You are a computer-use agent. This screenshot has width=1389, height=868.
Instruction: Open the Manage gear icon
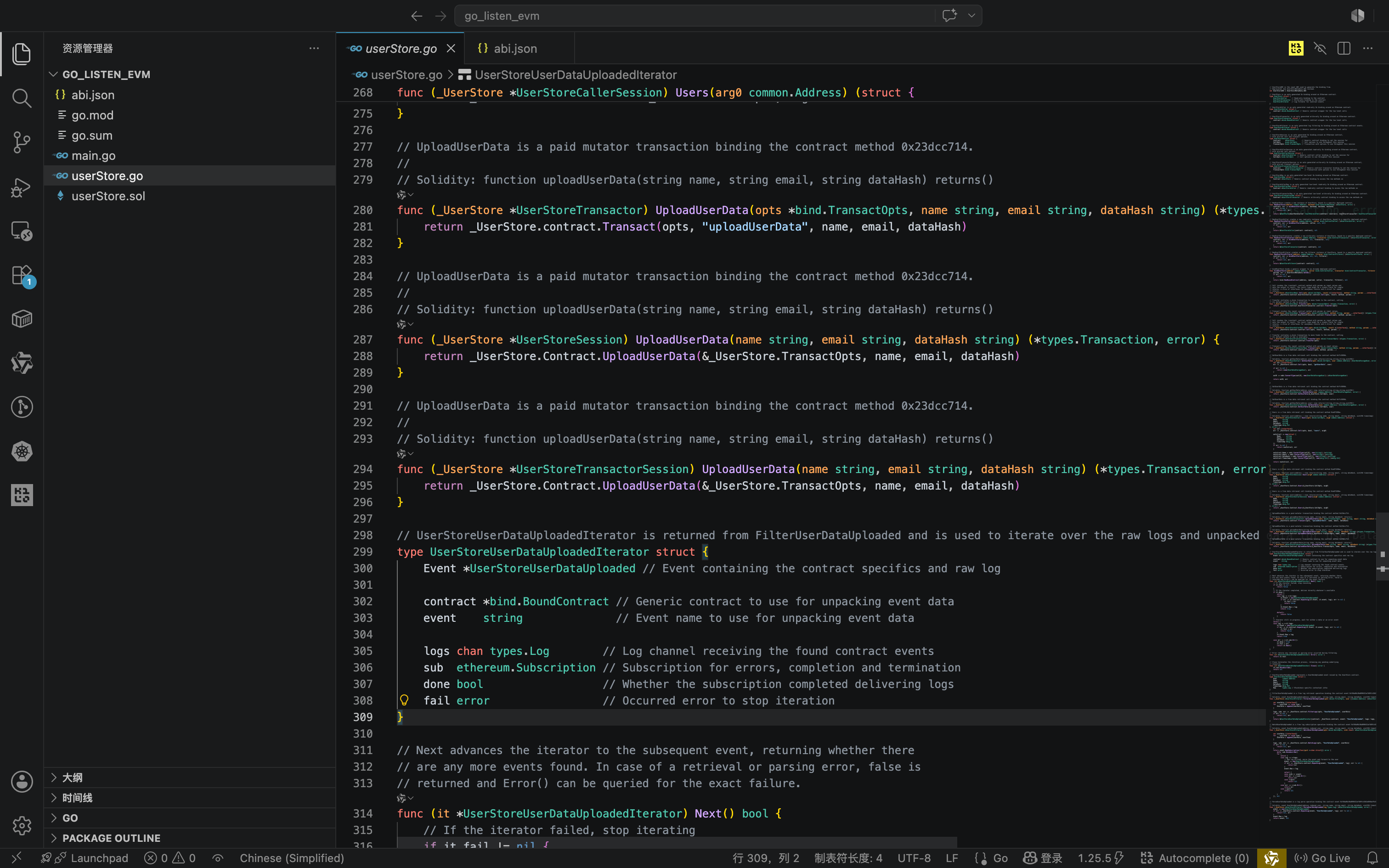click(x=22, y=826)
